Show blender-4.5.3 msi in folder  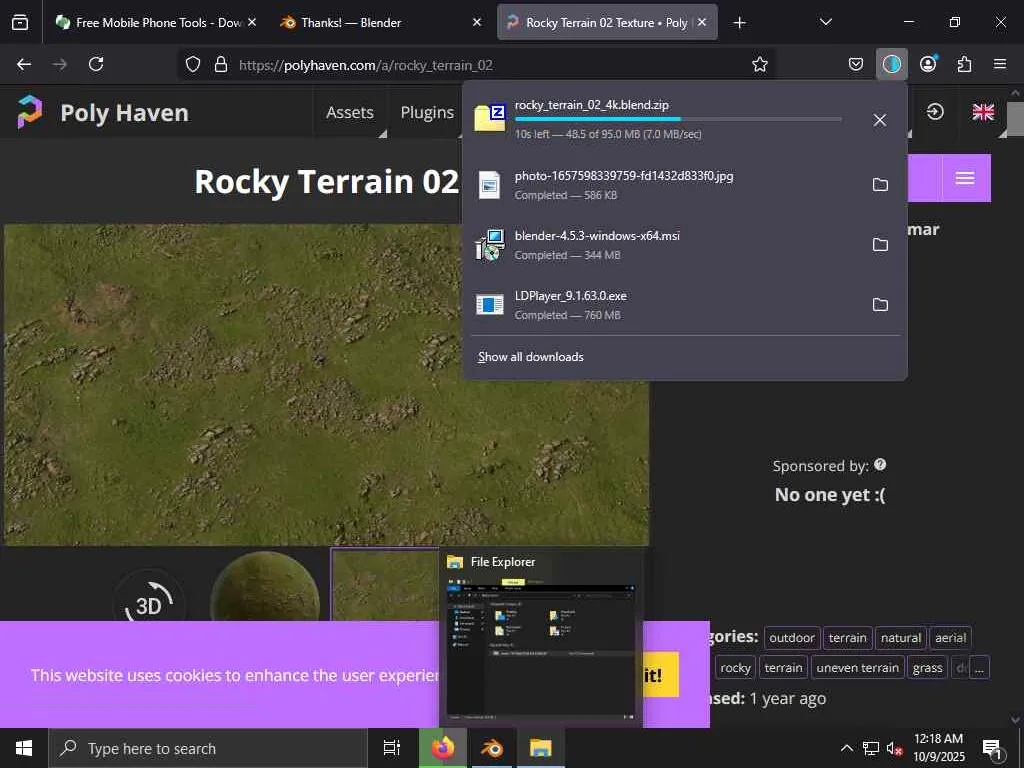click(x=880, y=245)
